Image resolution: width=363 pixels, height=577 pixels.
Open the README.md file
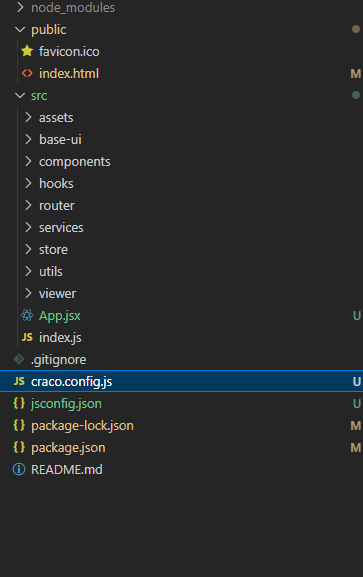[x=67, y=470]
